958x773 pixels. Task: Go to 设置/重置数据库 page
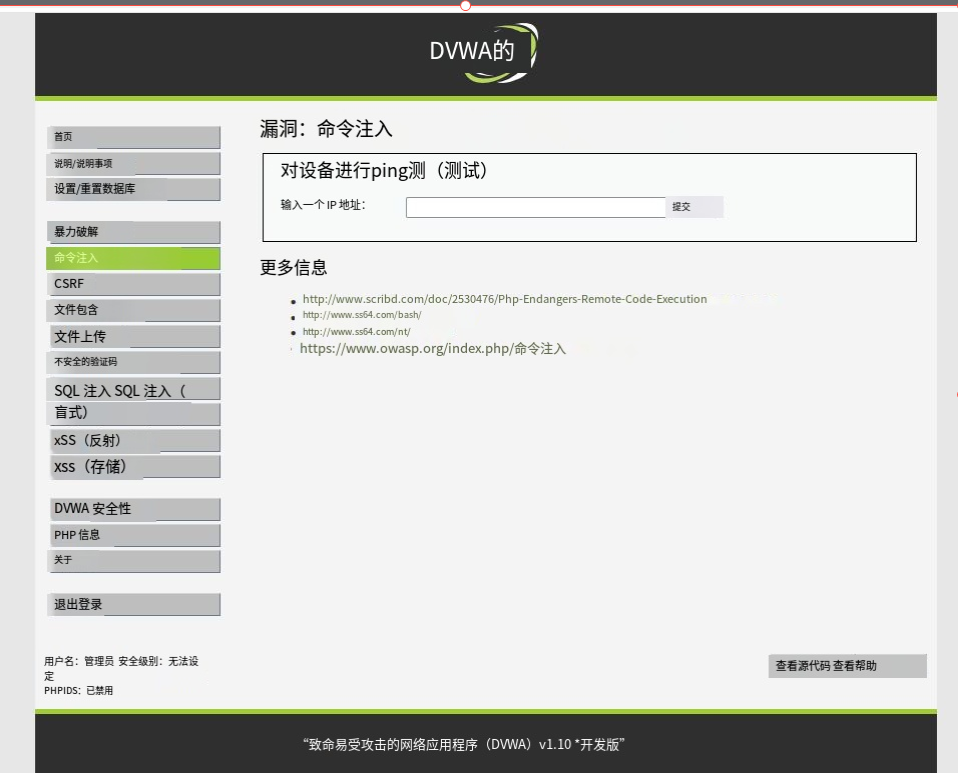coord(133,189)
